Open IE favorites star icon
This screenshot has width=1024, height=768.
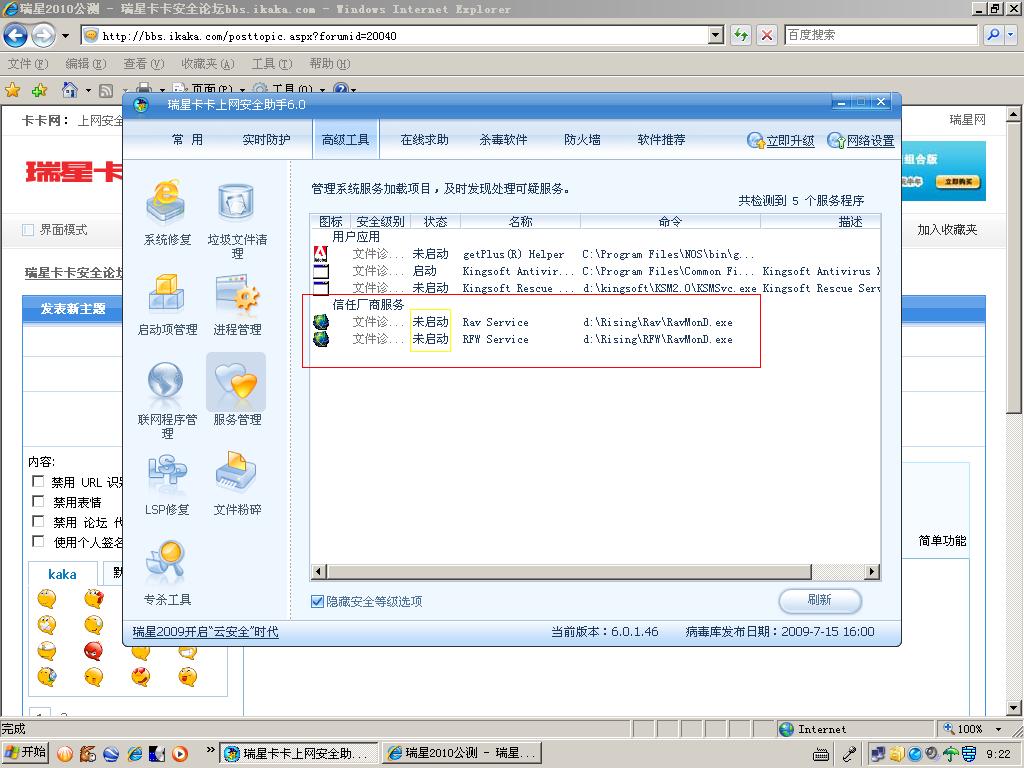click(x=12, y=90)
